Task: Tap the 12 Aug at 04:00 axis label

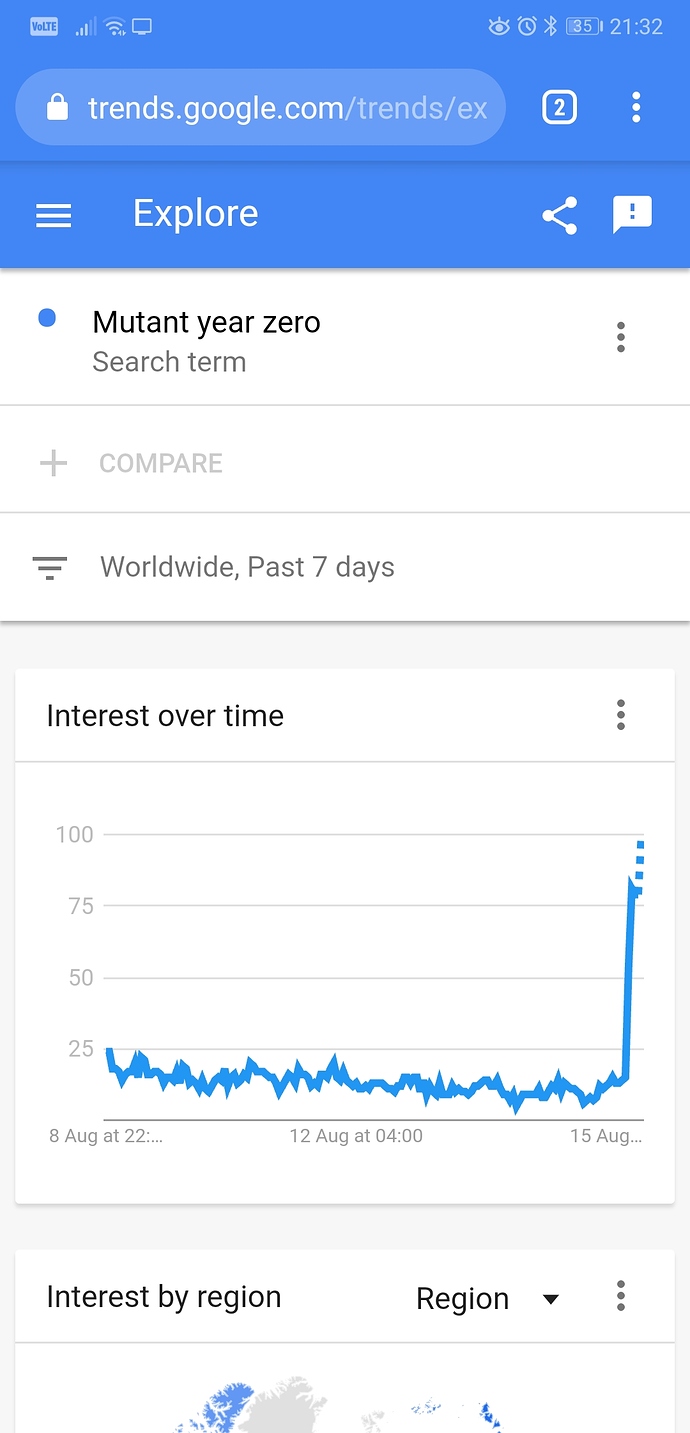Action: pos(356,1136)
